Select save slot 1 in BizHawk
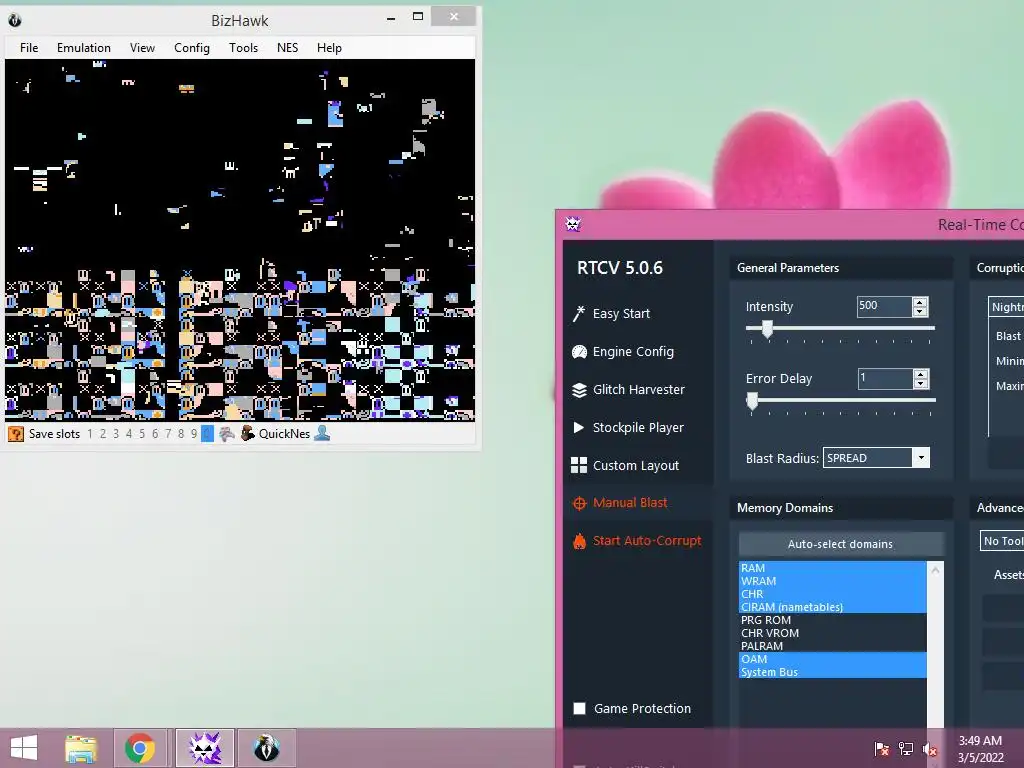Screen dimensions: 1024x768 click(x=90, y=434)
